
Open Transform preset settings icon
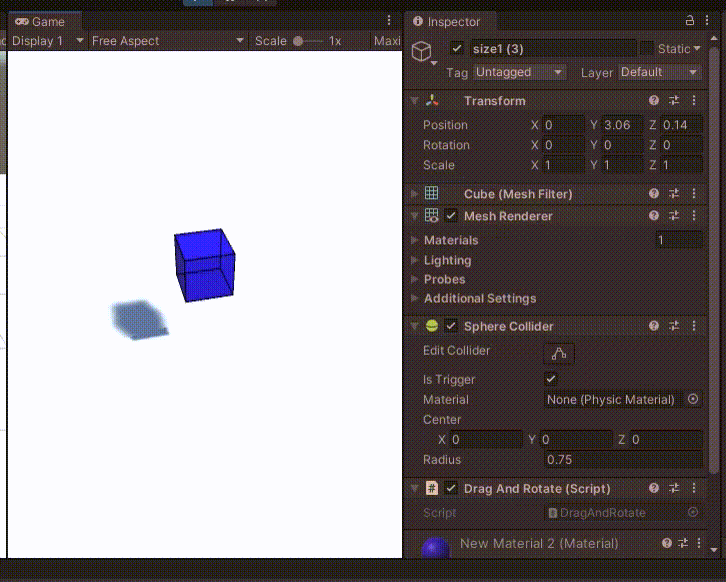[x=674, y=100]
